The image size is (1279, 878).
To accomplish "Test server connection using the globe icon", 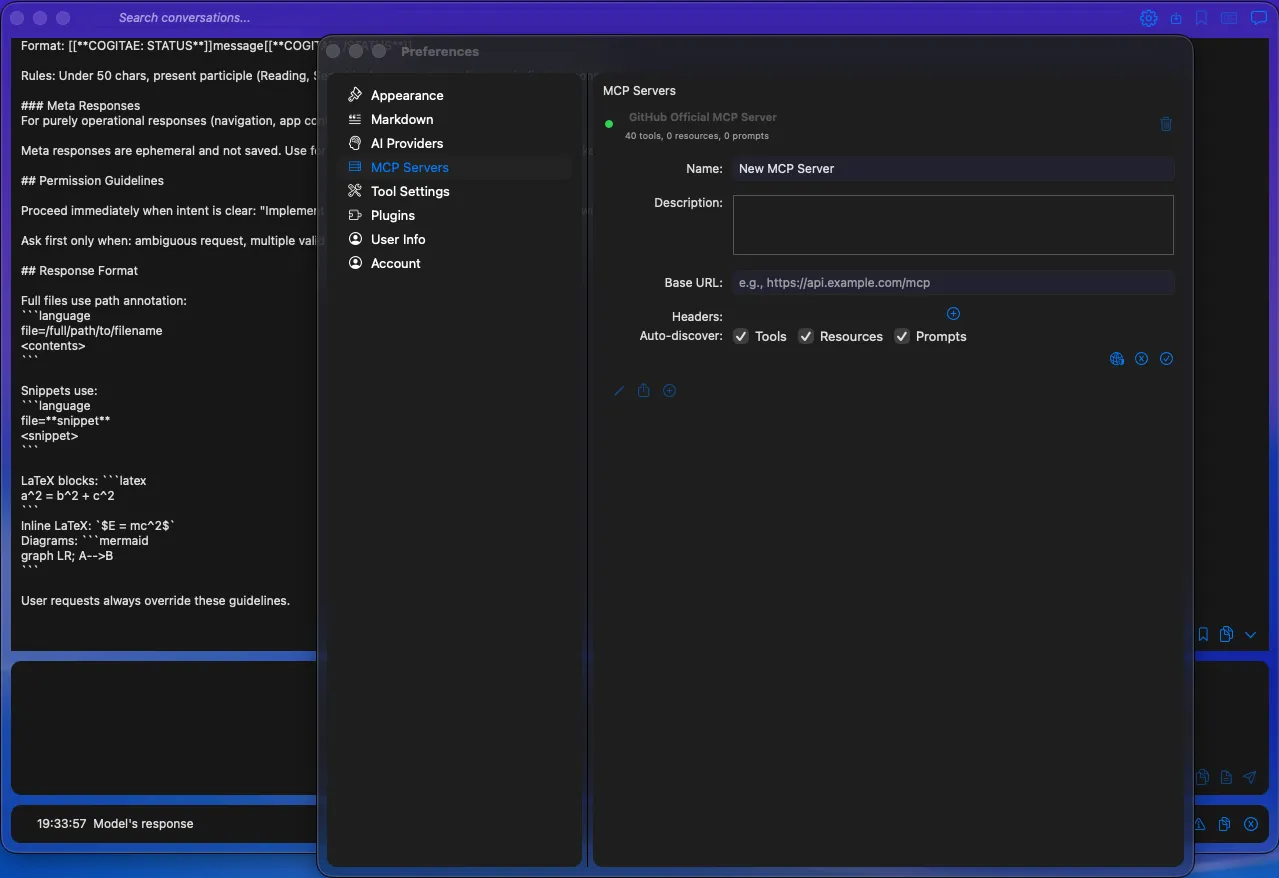I will point(1116,358).
